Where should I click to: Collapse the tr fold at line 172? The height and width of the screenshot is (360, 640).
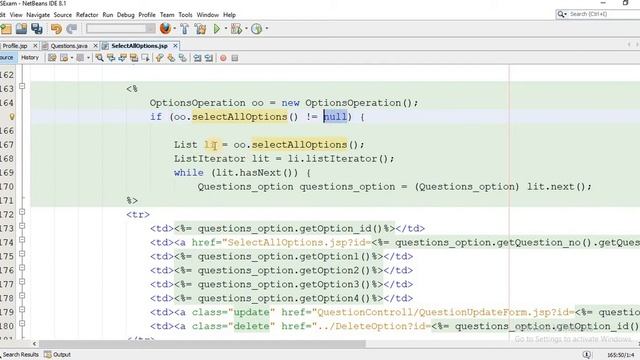(x=22, y=212)
